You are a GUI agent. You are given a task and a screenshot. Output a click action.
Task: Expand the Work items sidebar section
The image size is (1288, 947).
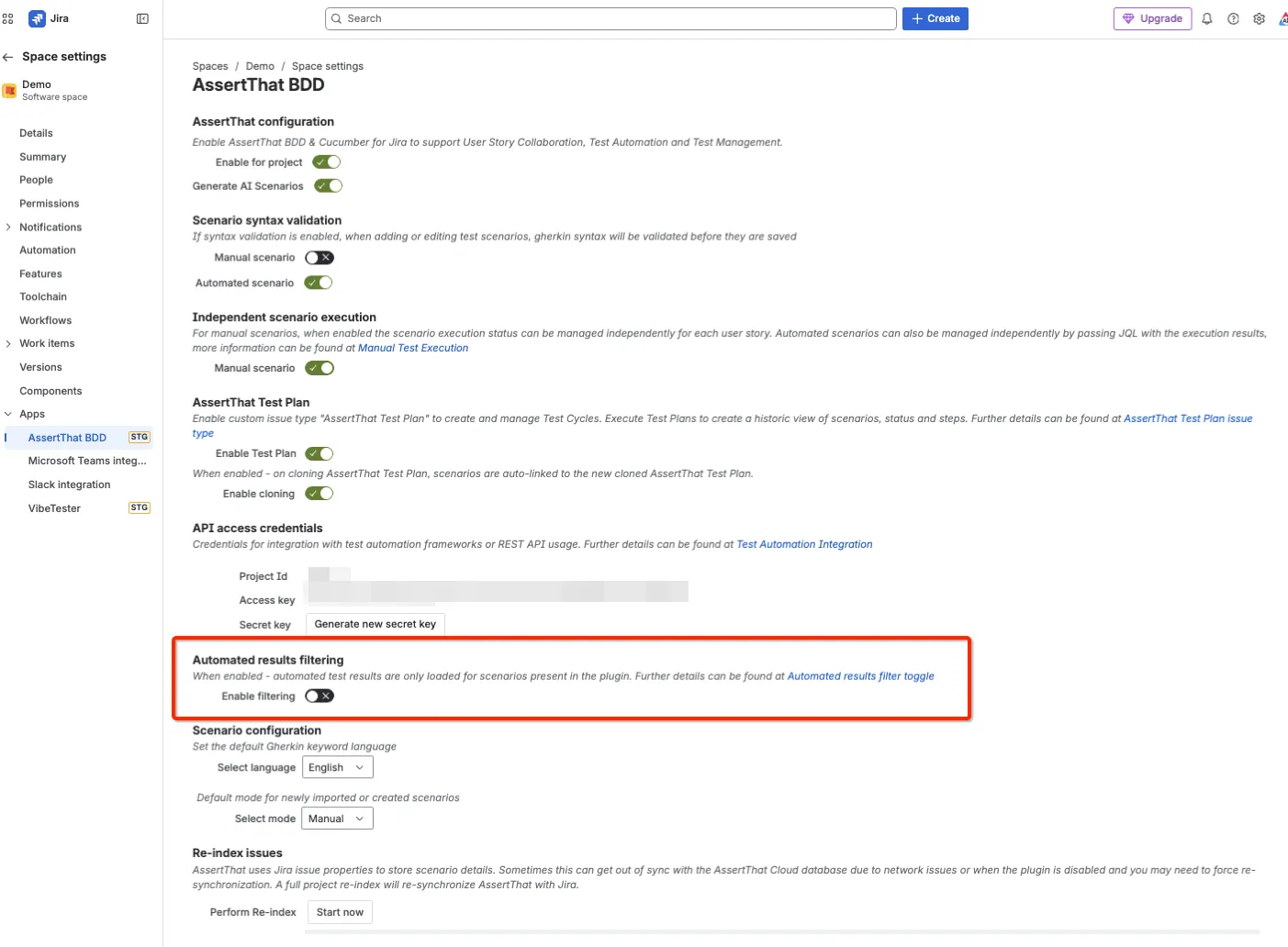click(8, 343)
